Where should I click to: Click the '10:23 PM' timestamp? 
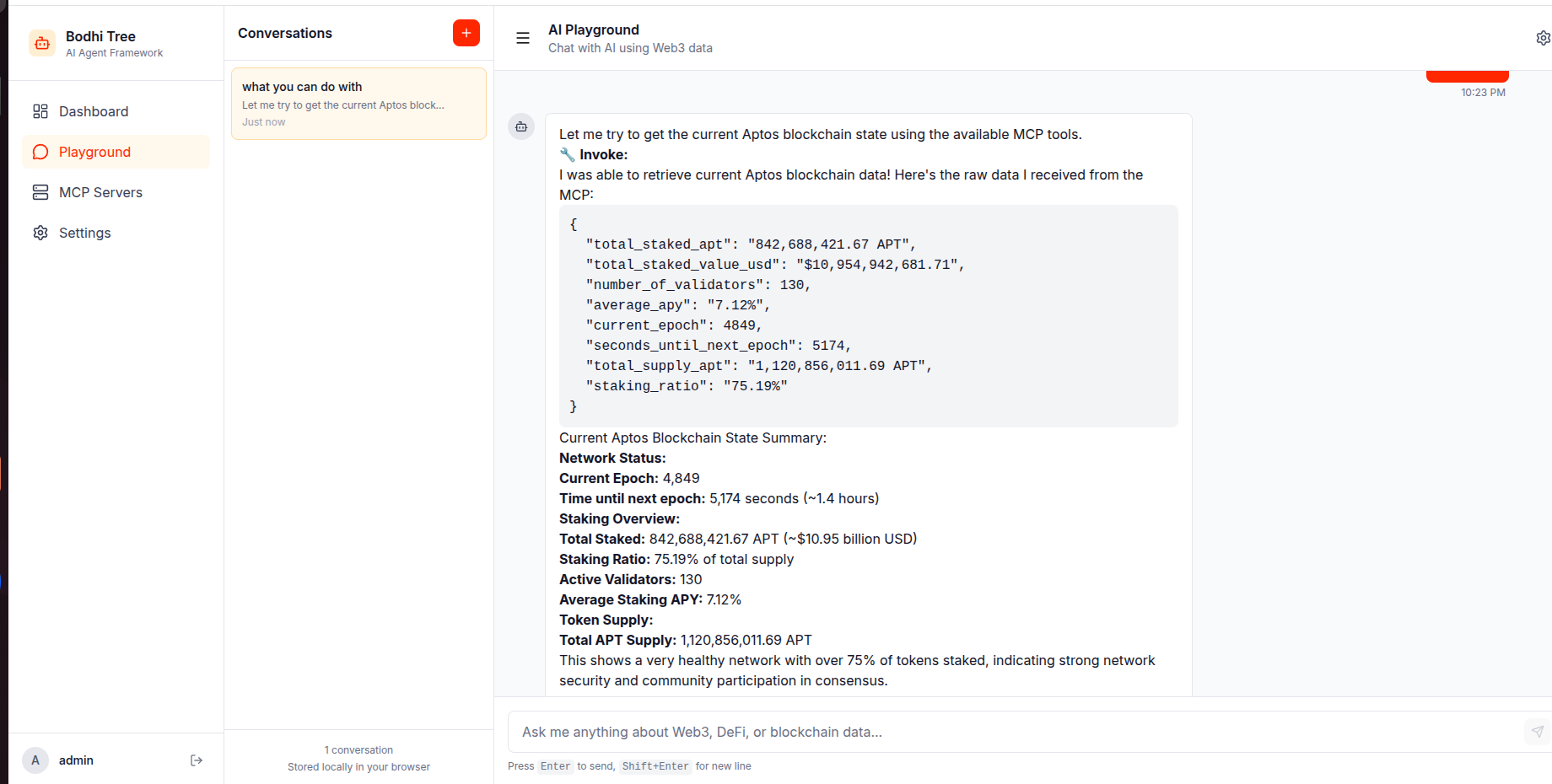tap(1483, 93)
